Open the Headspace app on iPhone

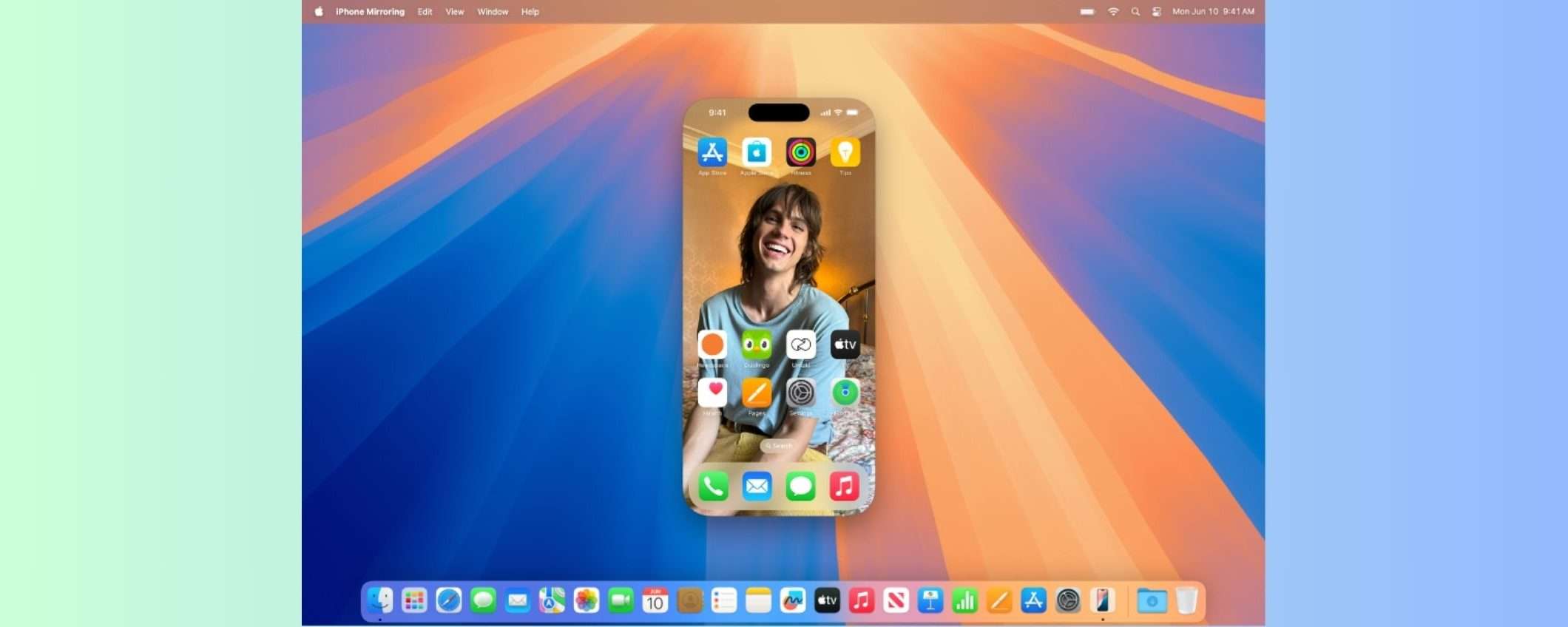[x=712, y=345]
